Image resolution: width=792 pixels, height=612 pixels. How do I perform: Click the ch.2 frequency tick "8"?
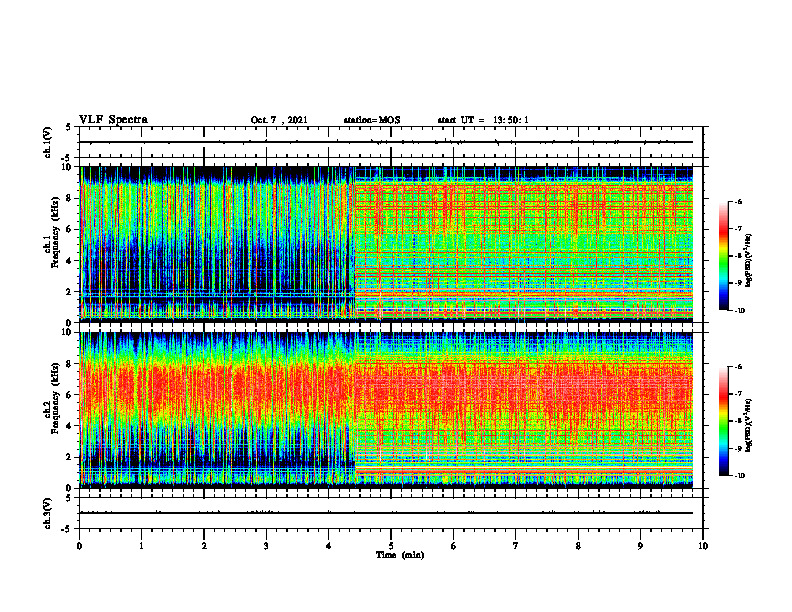70,364
